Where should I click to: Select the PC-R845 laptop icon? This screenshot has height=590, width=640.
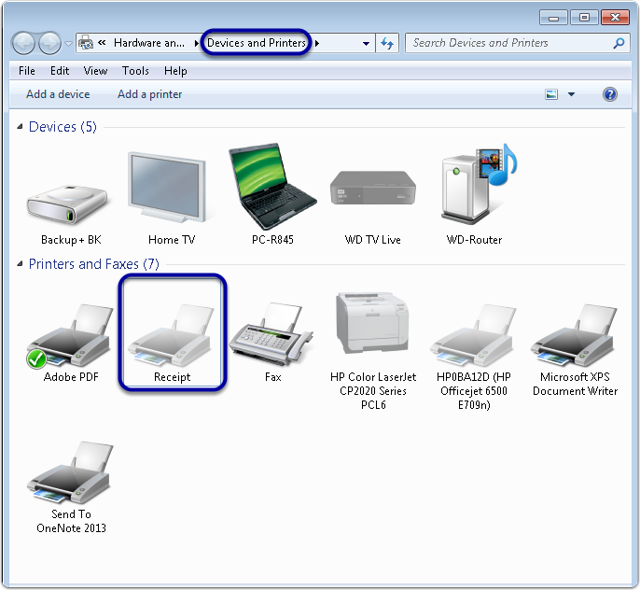tap(272, 186)
